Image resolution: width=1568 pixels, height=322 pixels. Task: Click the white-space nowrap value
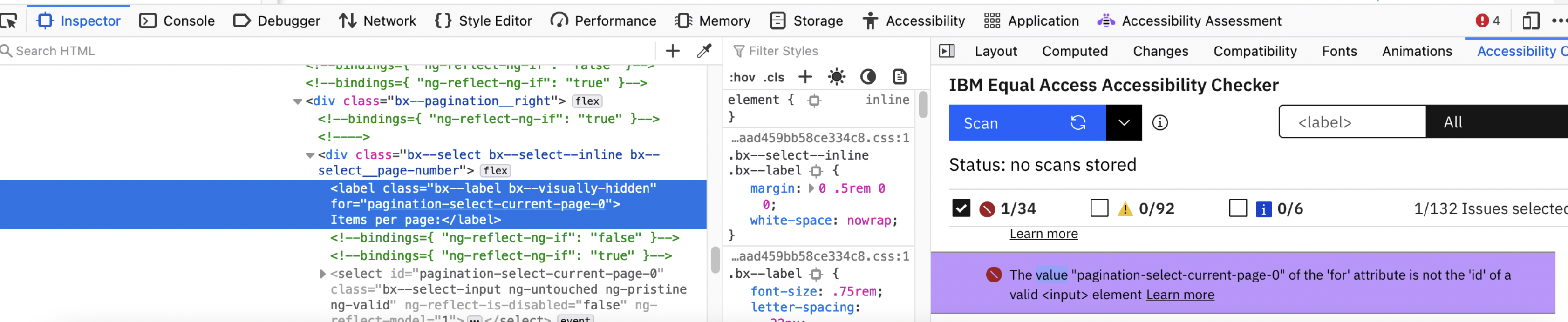click(x=869, y=221)
